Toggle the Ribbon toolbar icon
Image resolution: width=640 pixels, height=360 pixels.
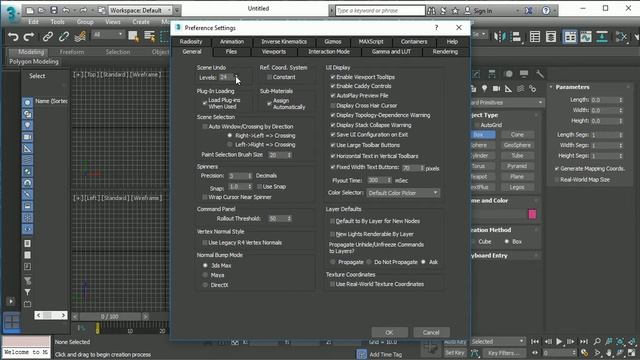(x=570, y=37)
